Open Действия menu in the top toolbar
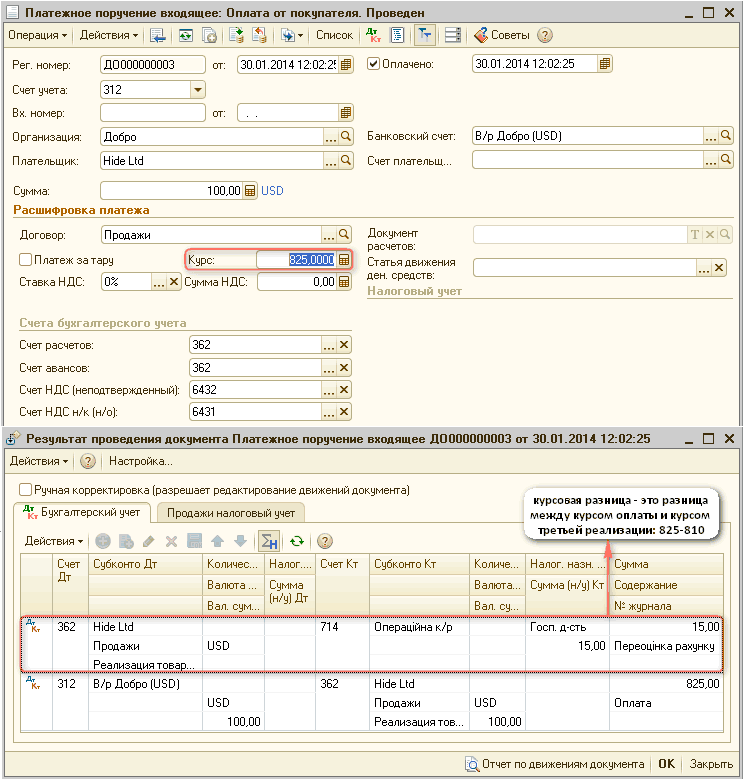The width and height of the screenshot is (743, 779). (109, 35)
